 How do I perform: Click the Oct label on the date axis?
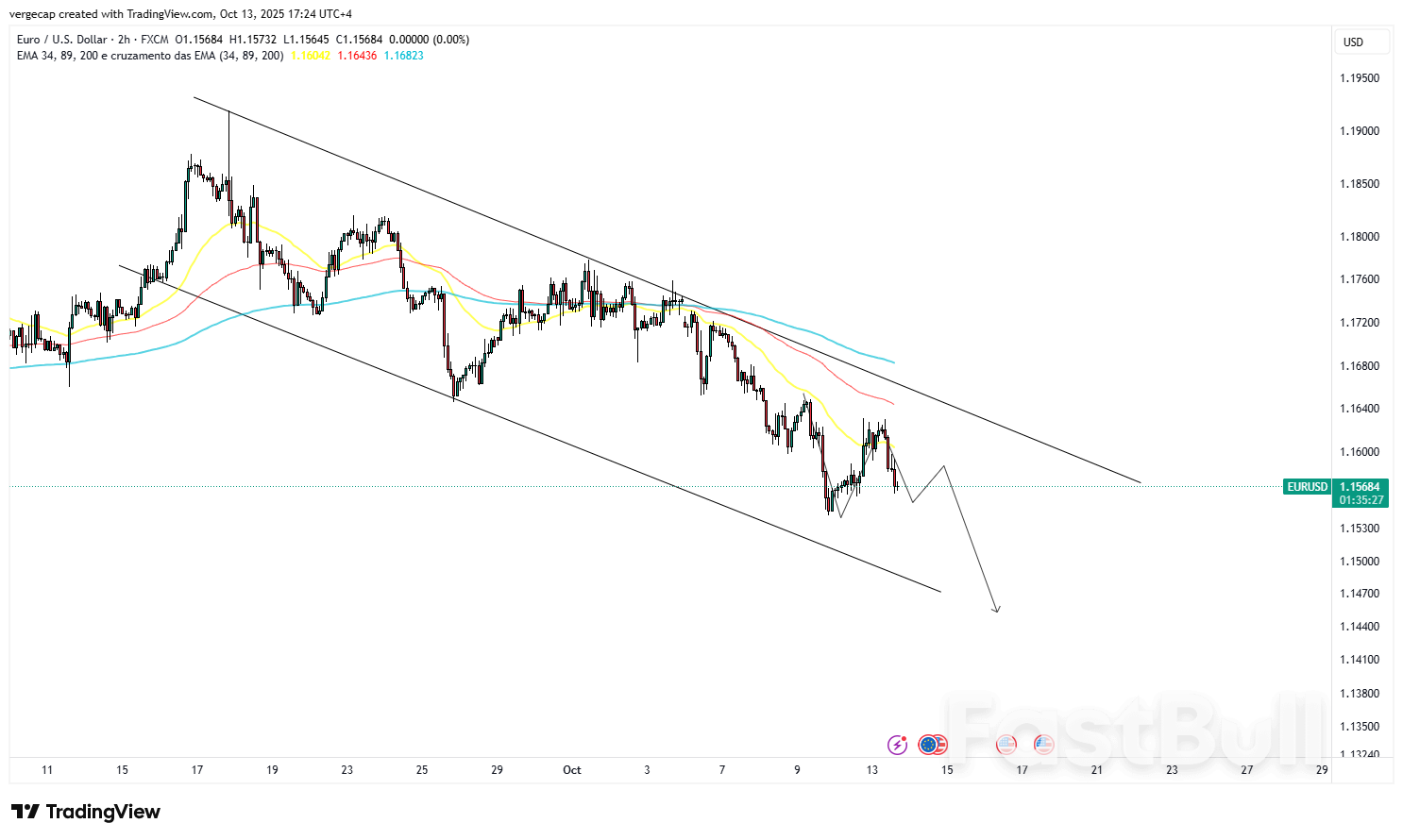click(572, 770)
